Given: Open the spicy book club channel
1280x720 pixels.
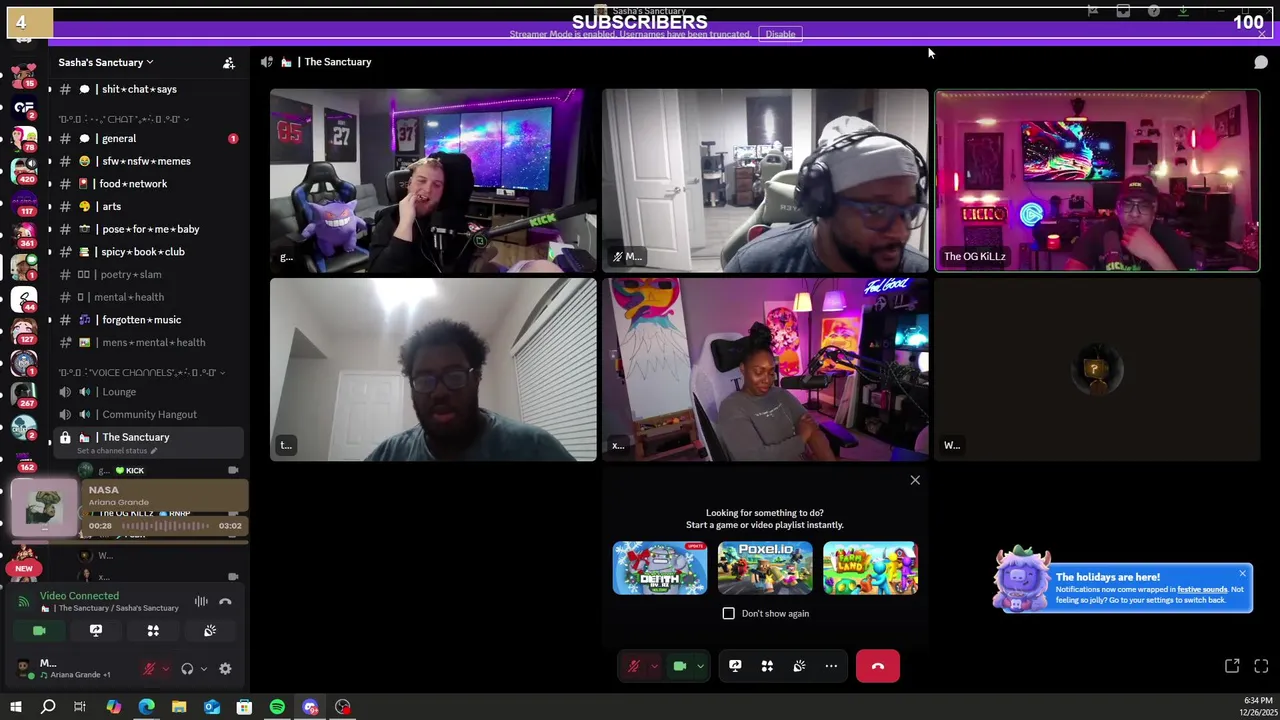Looking at the screenshot, I should [145, 252].
